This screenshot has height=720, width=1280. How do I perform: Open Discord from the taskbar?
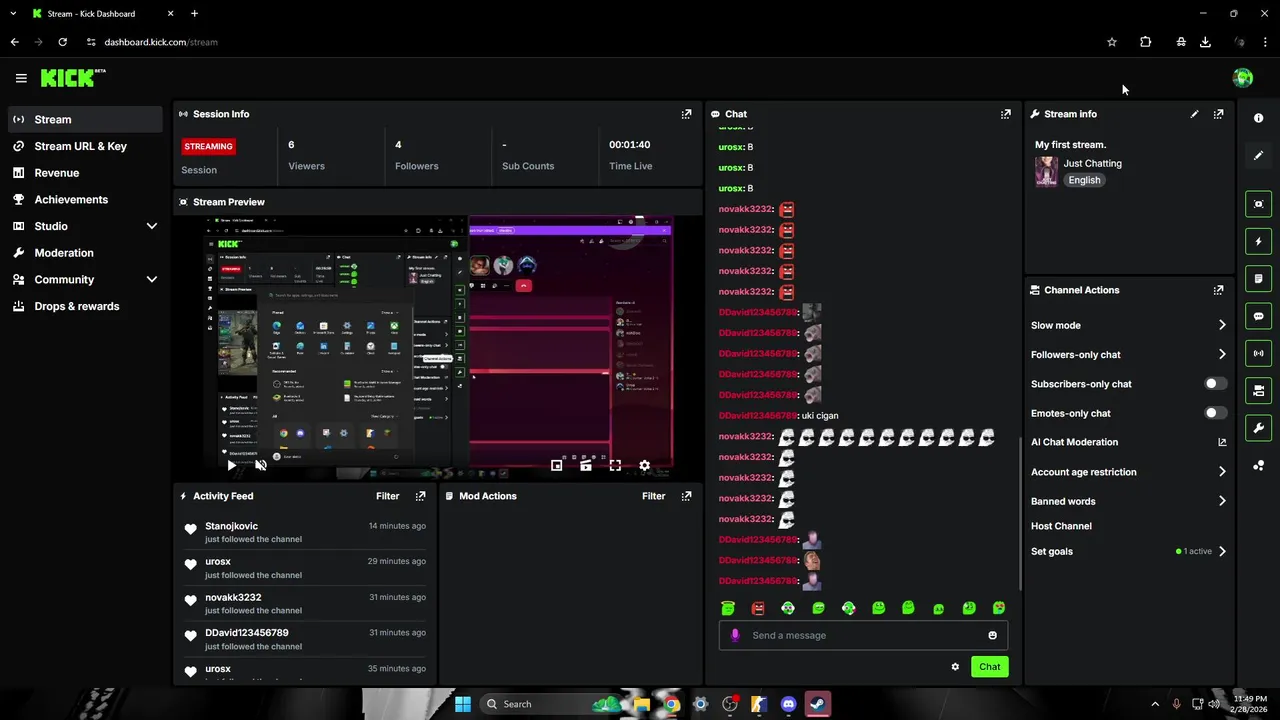point(788,704)
